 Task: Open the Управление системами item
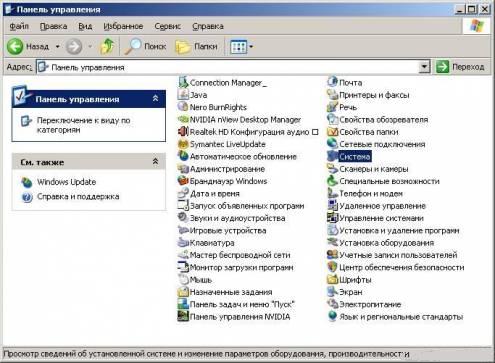point(375,218)
